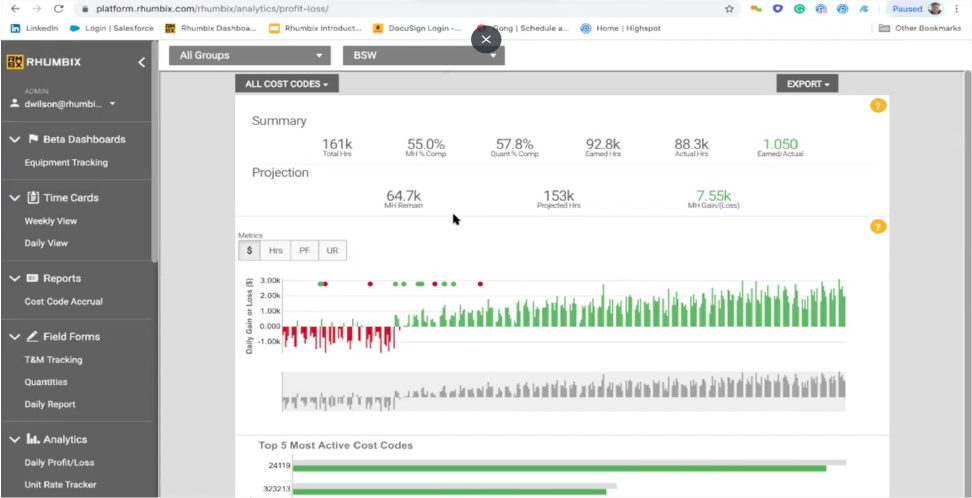Click the Time Cards clipboard icon
Viewport: 972px width, 498px height.
[33, 197]
